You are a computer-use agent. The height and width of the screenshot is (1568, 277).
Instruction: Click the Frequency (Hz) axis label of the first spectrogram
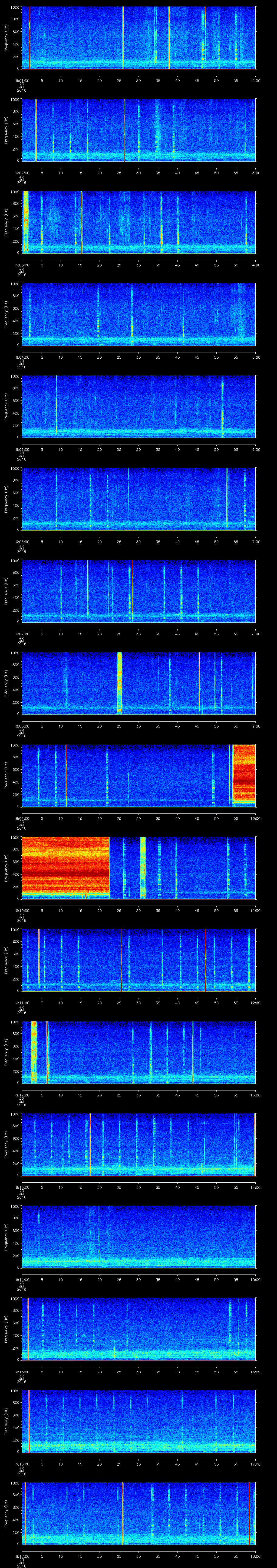[6, 37]
